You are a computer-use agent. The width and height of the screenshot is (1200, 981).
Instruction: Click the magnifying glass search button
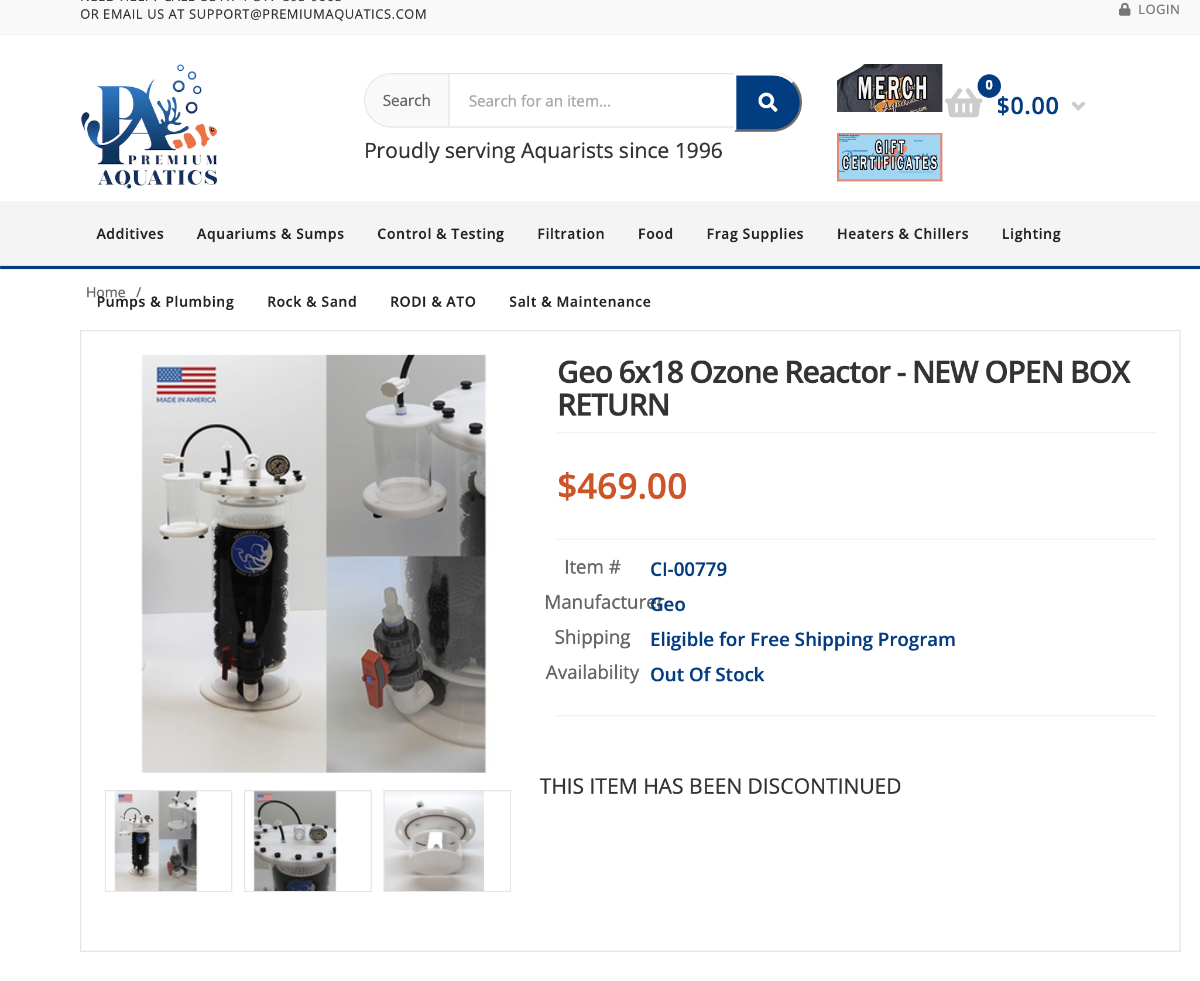pyautogui.click(x=768, y=102)
